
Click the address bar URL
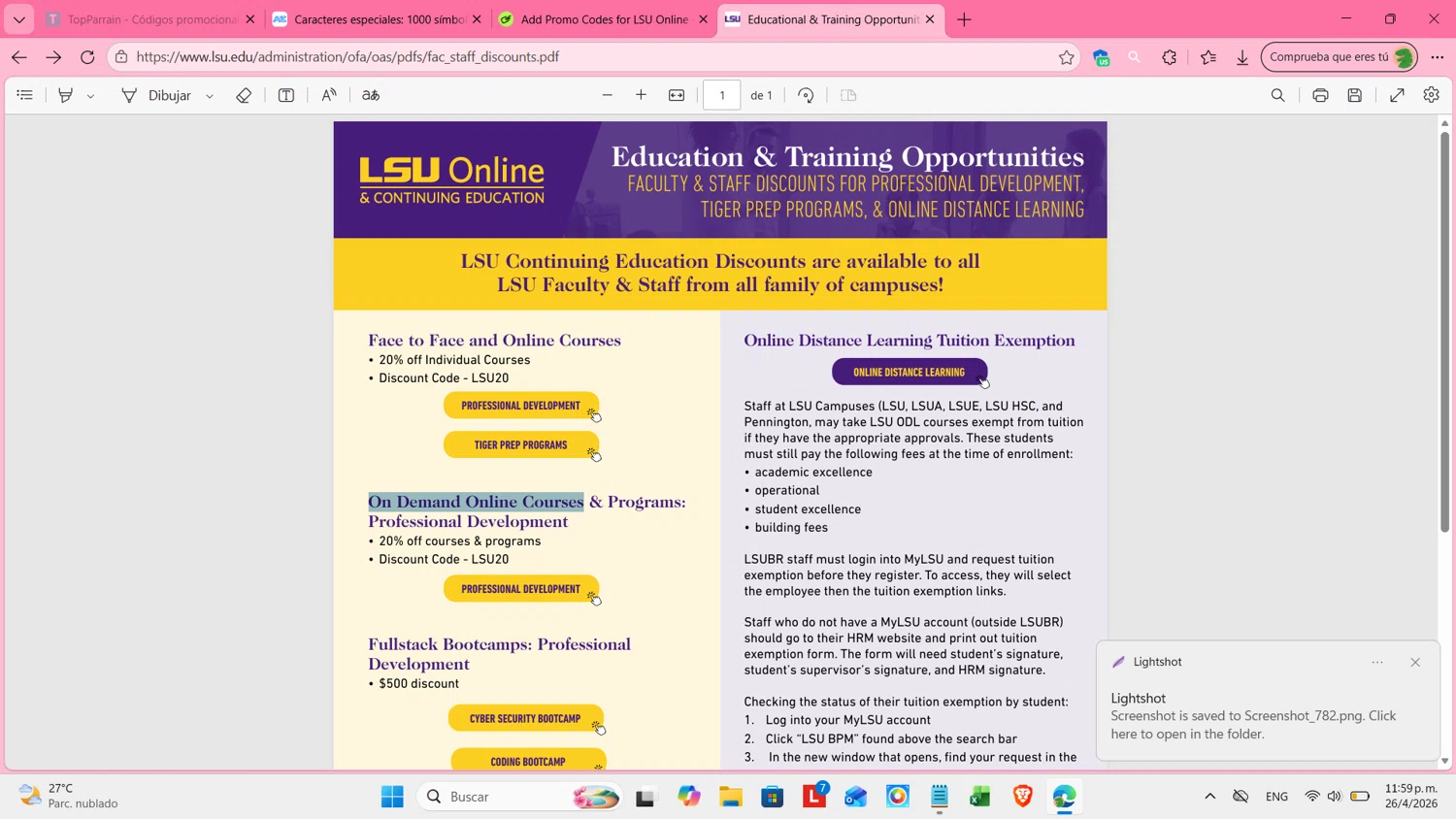pos(347,57)
